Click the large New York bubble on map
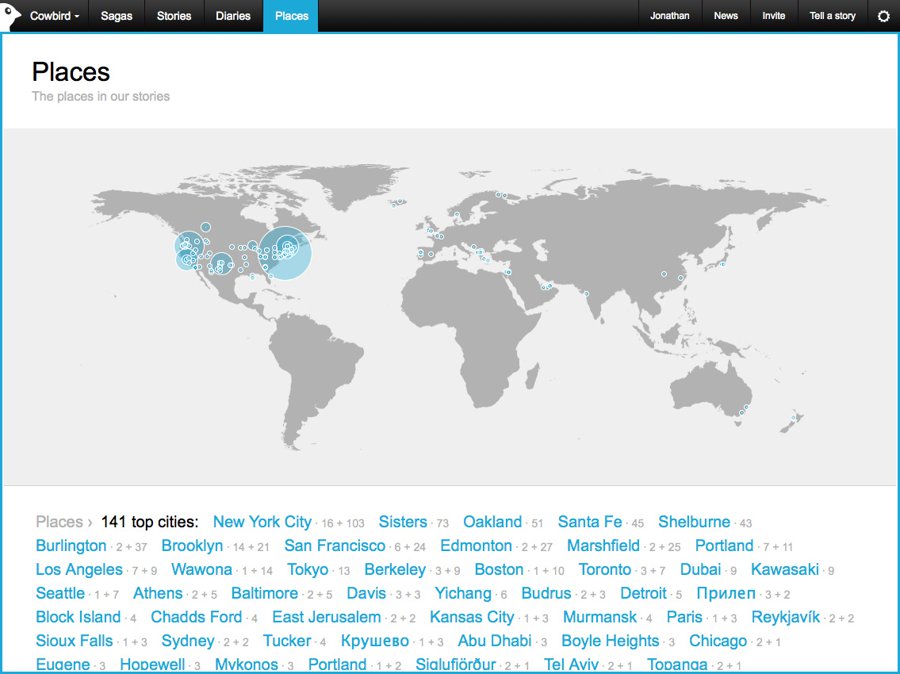Screen dimensions: 900x674 [x=285, y=253]
